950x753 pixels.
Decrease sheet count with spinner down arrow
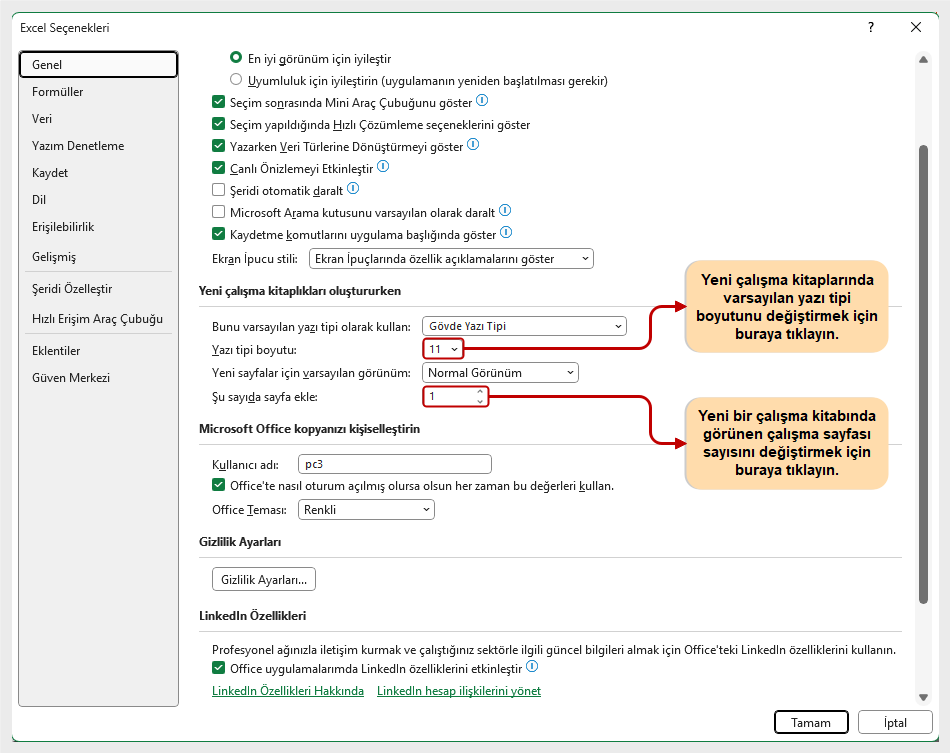tap(480, 401)
